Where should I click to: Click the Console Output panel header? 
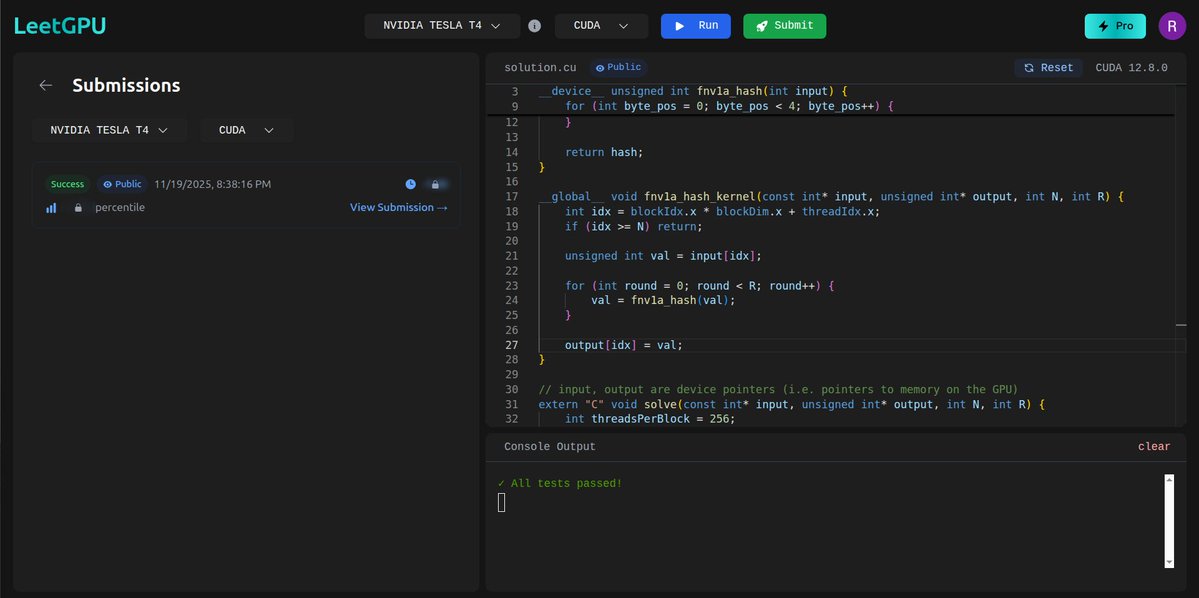547,446
